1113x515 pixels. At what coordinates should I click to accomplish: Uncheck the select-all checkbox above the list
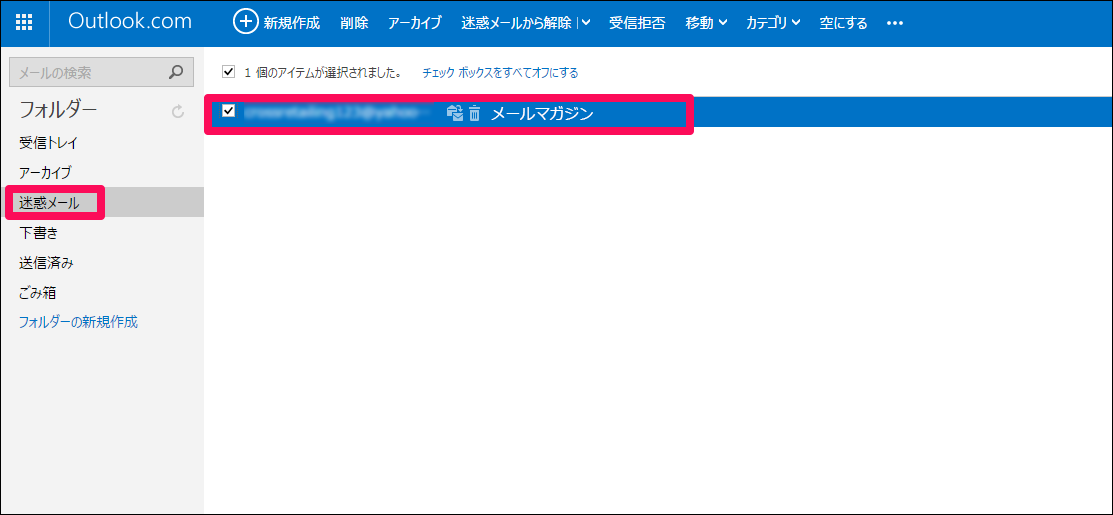click(229, 72)
